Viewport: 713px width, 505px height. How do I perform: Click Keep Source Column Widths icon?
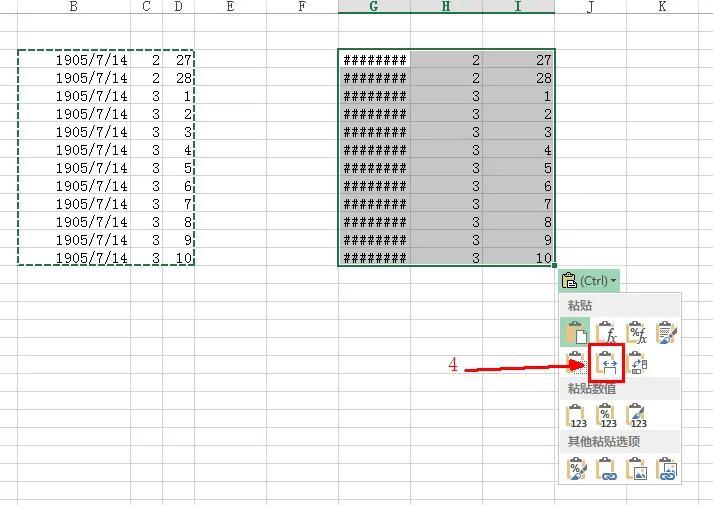[x=607, y=363]
